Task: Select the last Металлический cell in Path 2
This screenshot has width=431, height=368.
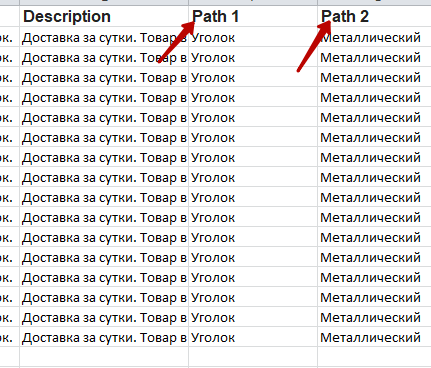Action: pyautogui.click(x=374, y=337)
